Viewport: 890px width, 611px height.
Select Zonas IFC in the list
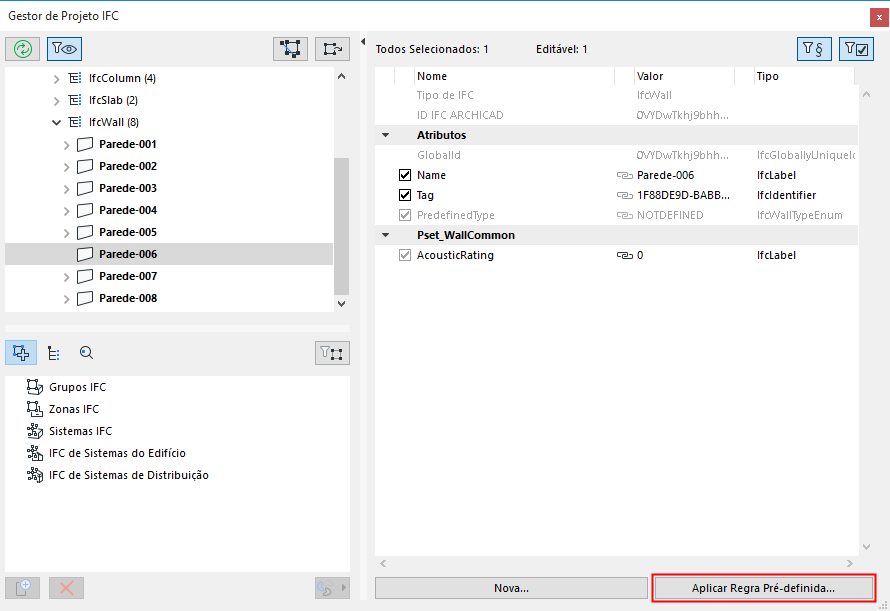pos(74,409)
